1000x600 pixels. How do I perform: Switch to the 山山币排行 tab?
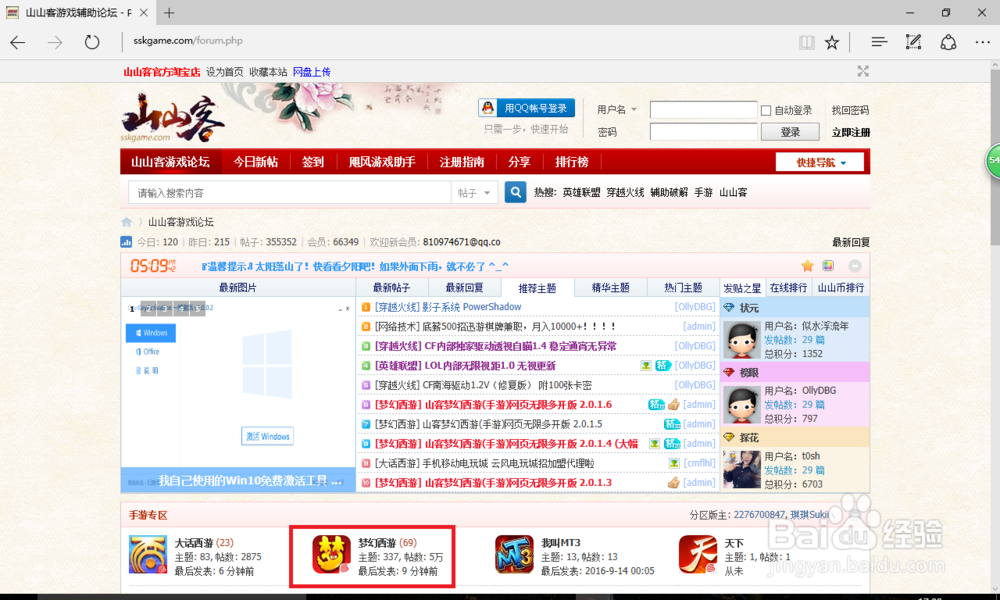coord(841,288)
